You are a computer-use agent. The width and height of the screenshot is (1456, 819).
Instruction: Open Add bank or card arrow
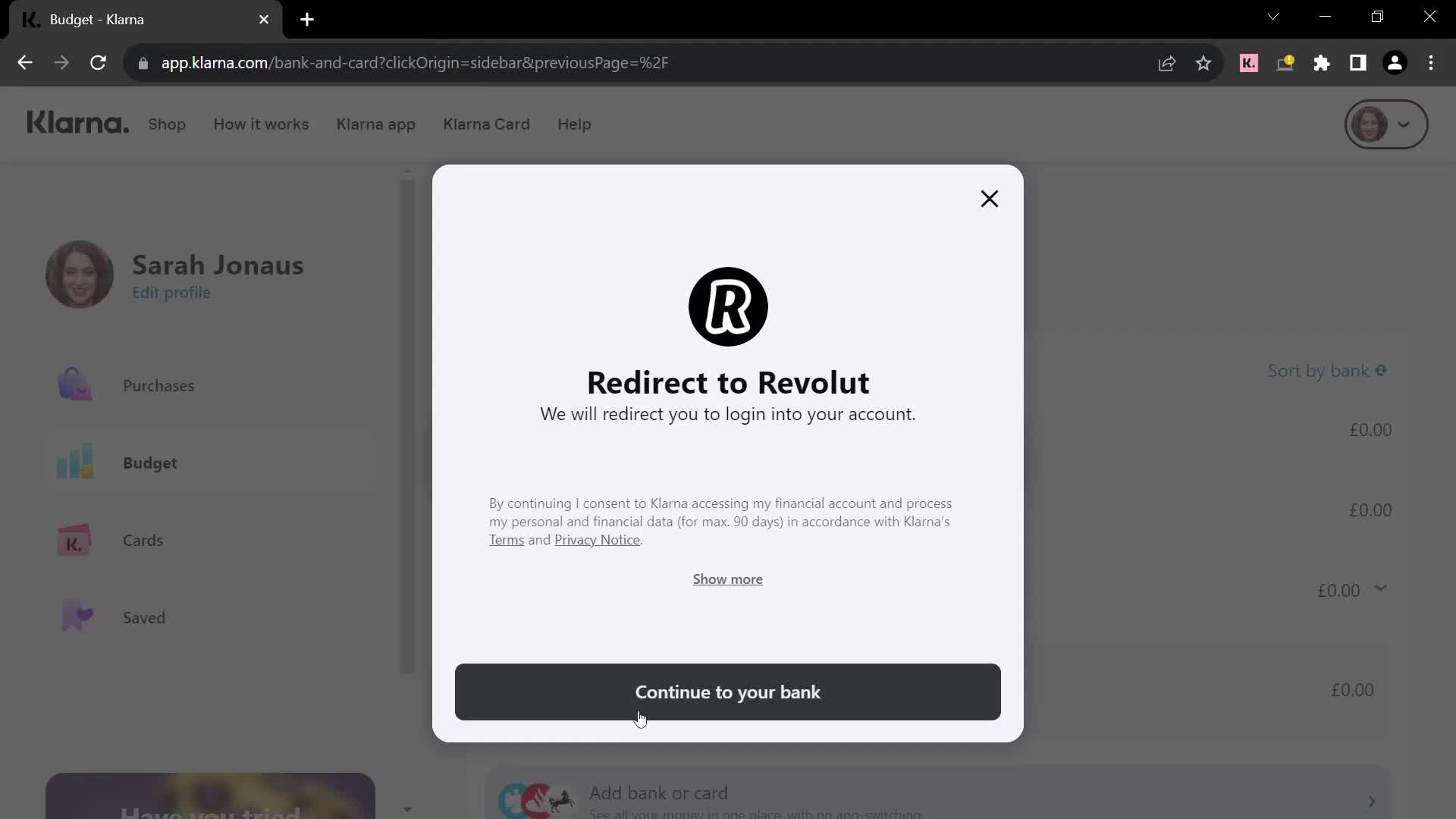[x=1371, y=801]
